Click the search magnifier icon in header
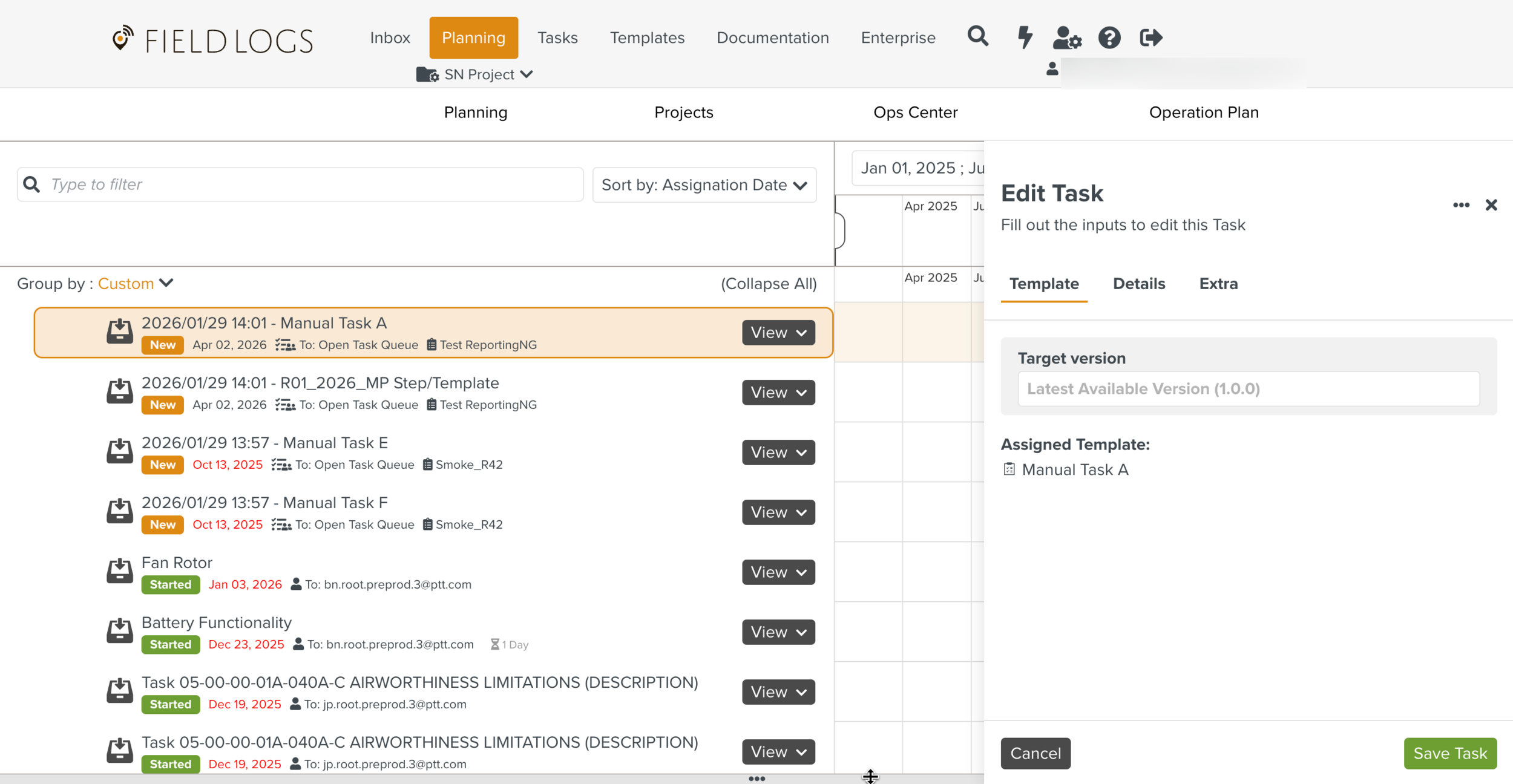1513x784 pixels. (x=977, y=37)
